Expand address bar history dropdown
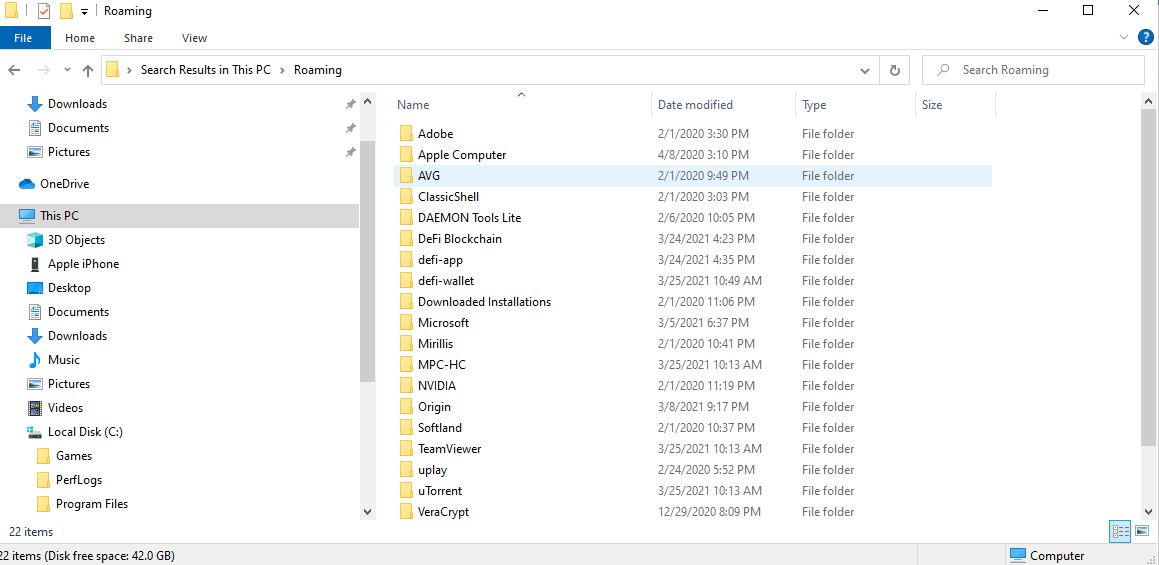1159x565 pixels. tap(865, 70)
